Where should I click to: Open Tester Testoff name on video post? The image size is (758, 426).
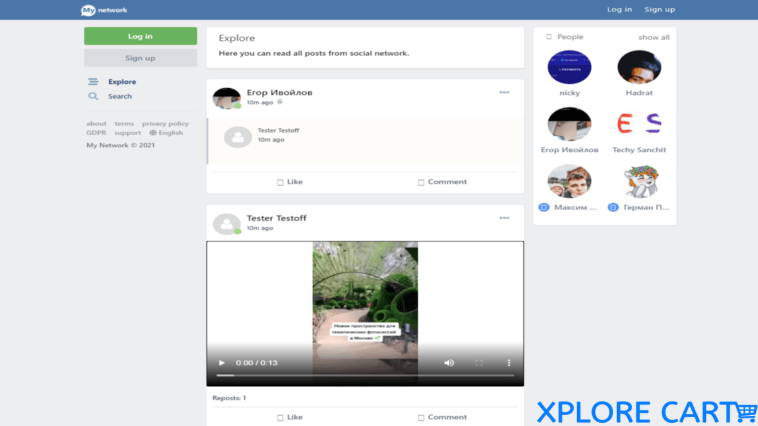tap(277, 218)
